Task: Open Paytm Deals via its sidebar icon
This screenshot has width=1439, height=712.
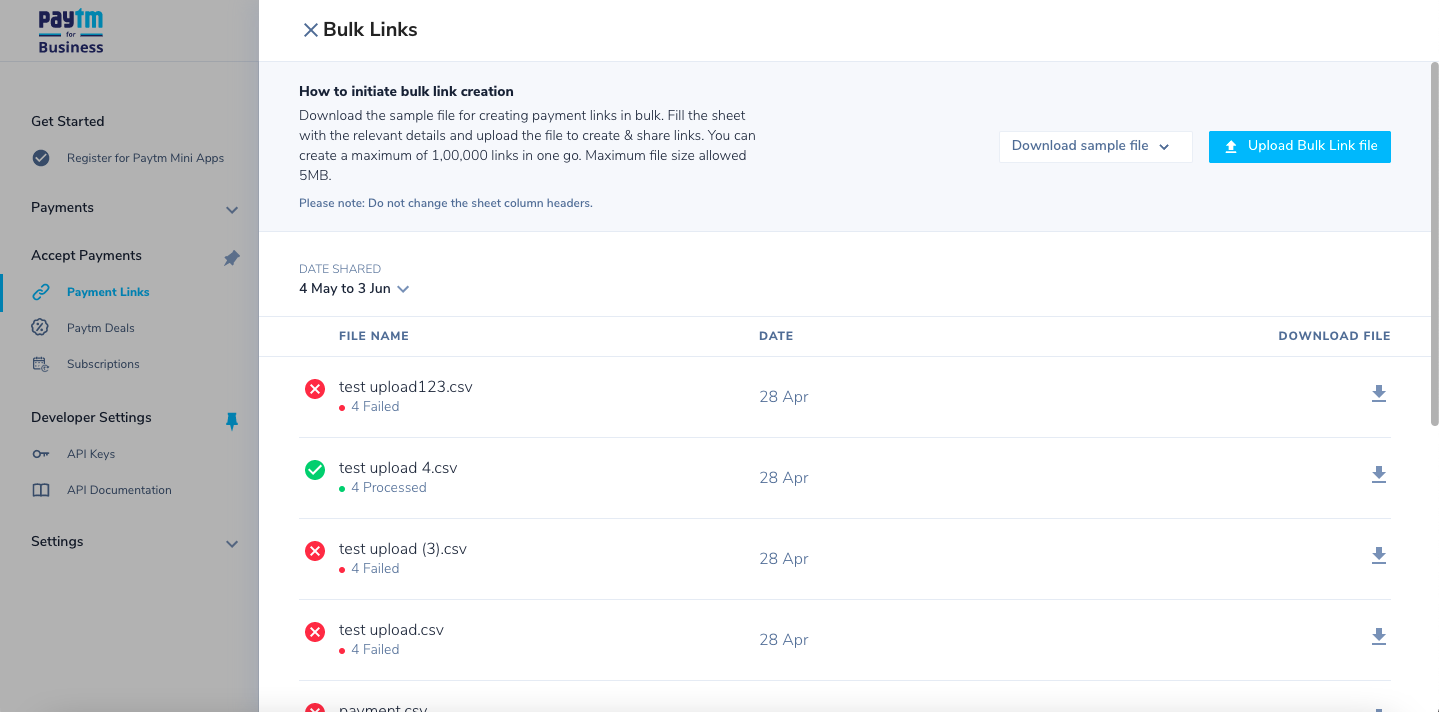Action: pos(41,327)
